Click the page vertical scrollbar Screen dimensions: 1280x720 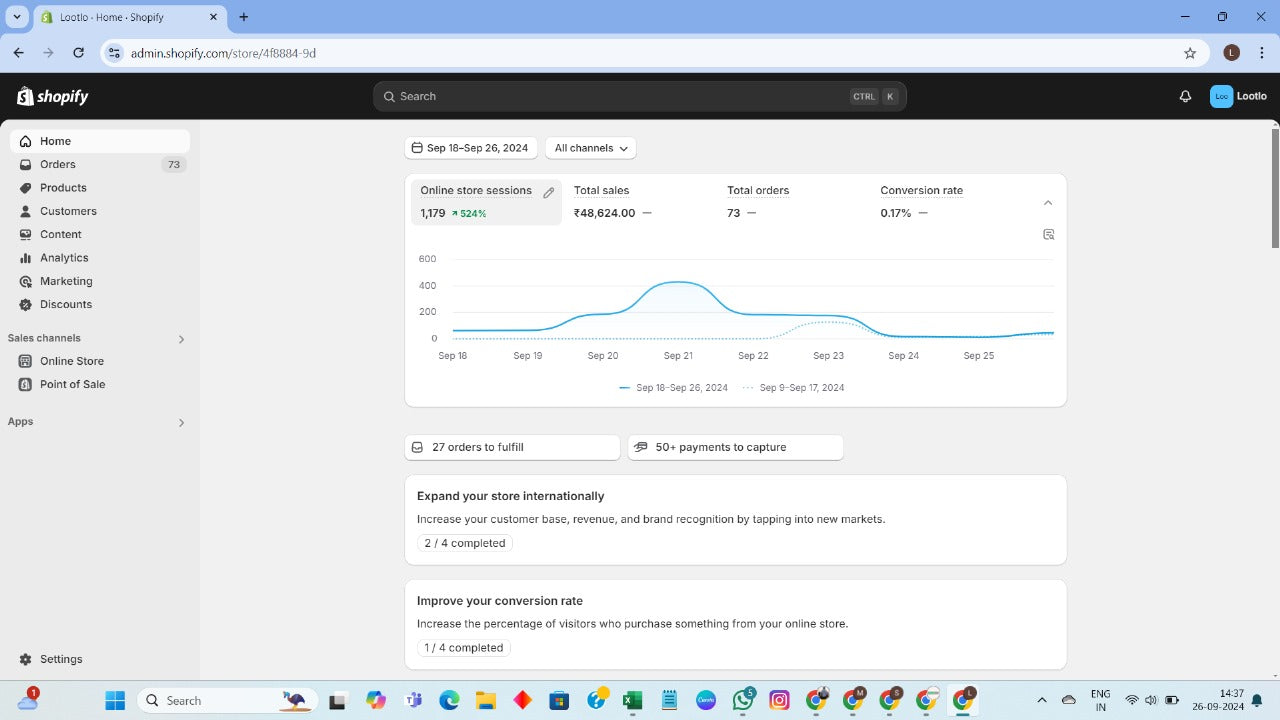(1274, 188)
